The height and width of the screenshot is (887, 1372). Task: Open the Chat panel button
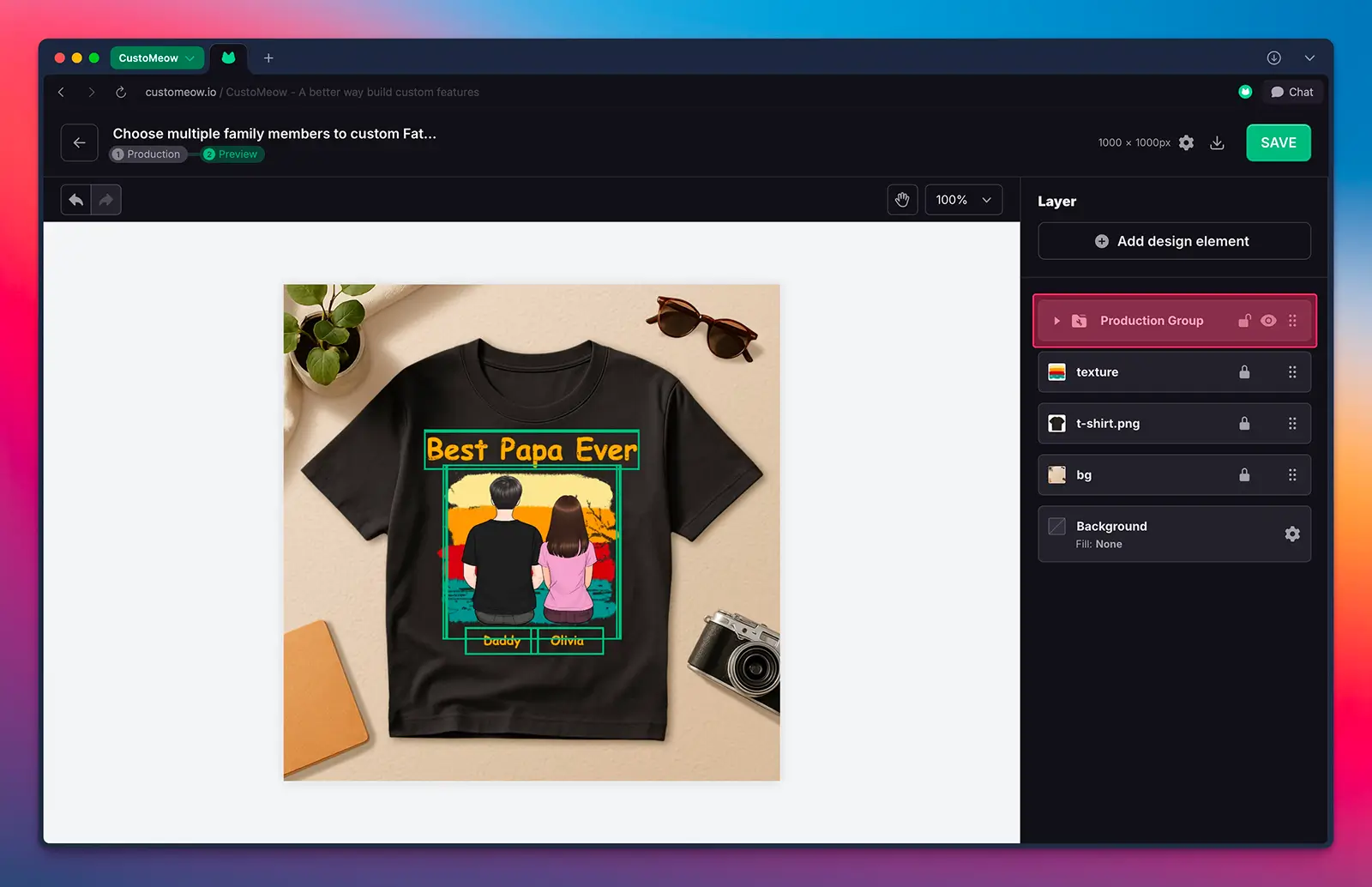tap(1292, 92)
